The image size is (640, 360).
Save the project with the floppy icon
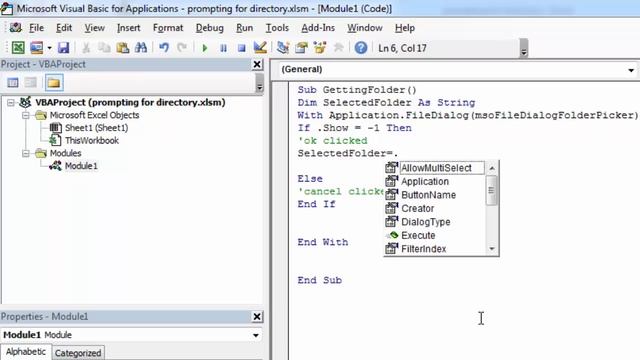pos(63,48)
